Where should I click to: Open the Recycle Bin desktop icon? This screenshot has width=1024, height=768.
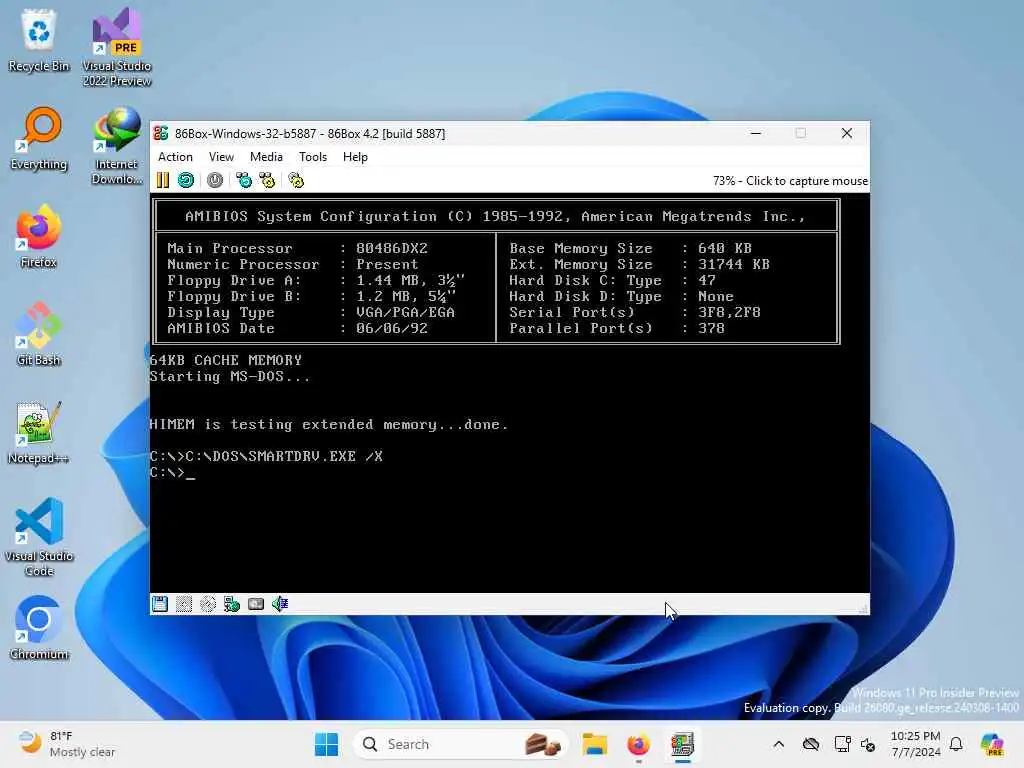(x=39, y=40)
